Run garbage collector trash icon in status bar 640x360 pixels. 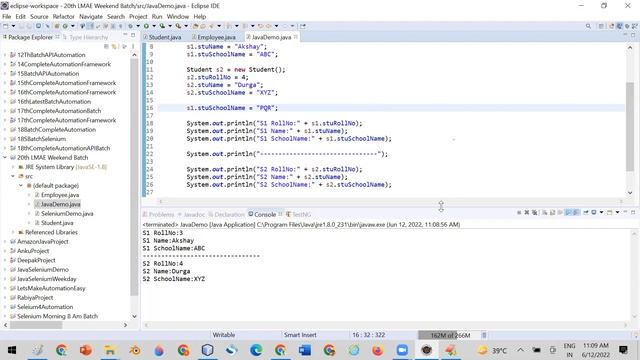(484, 335)
